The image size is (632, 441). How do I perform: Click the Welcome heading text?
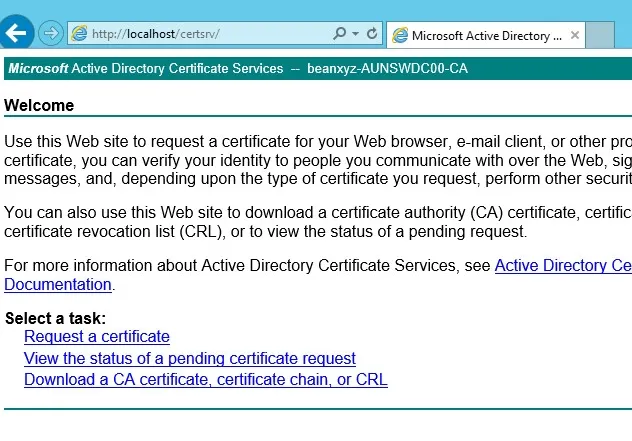point(39,106)
